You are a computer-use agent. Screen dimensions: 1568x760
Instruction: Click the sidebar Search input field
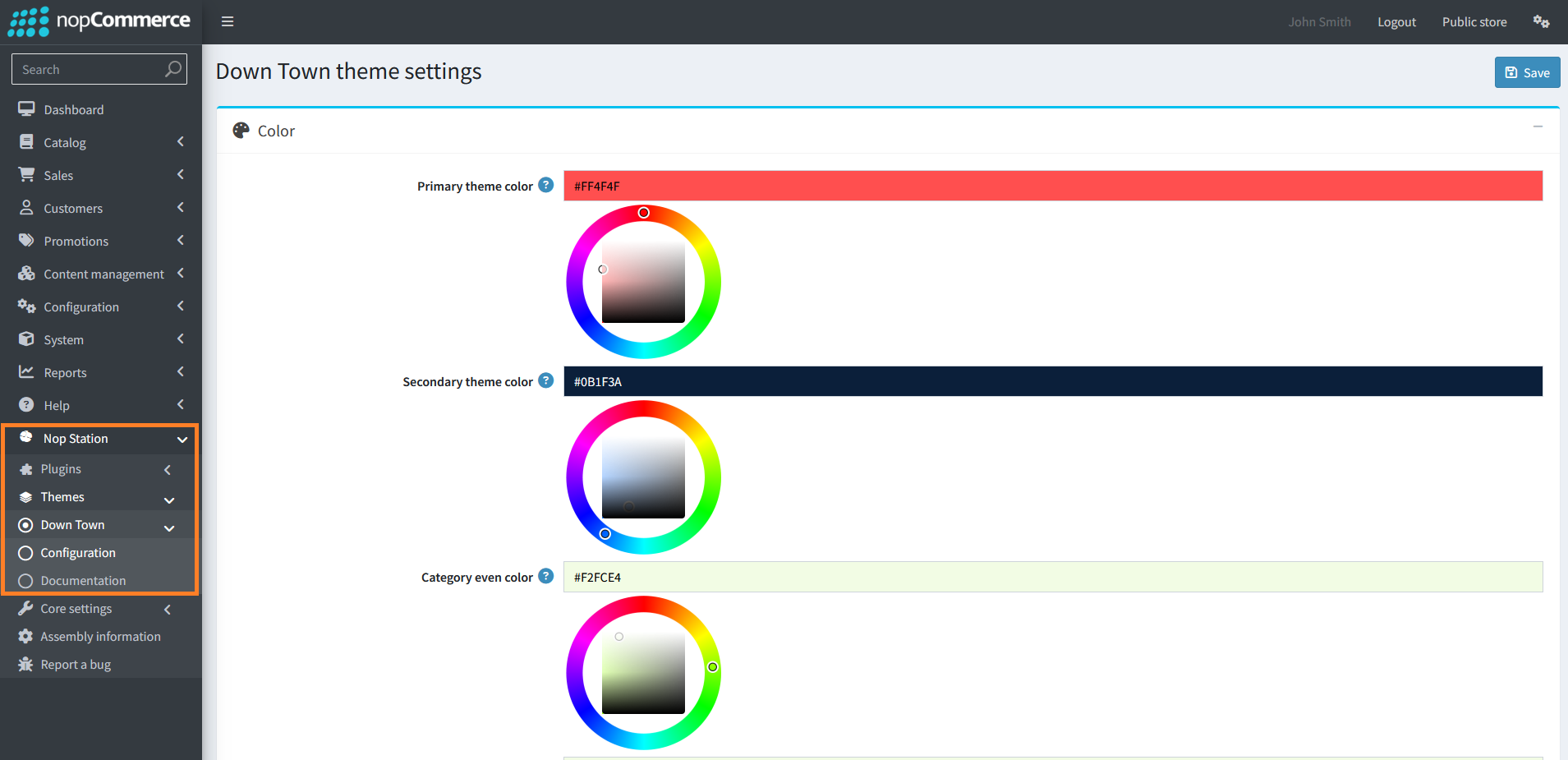pos(99,69)
